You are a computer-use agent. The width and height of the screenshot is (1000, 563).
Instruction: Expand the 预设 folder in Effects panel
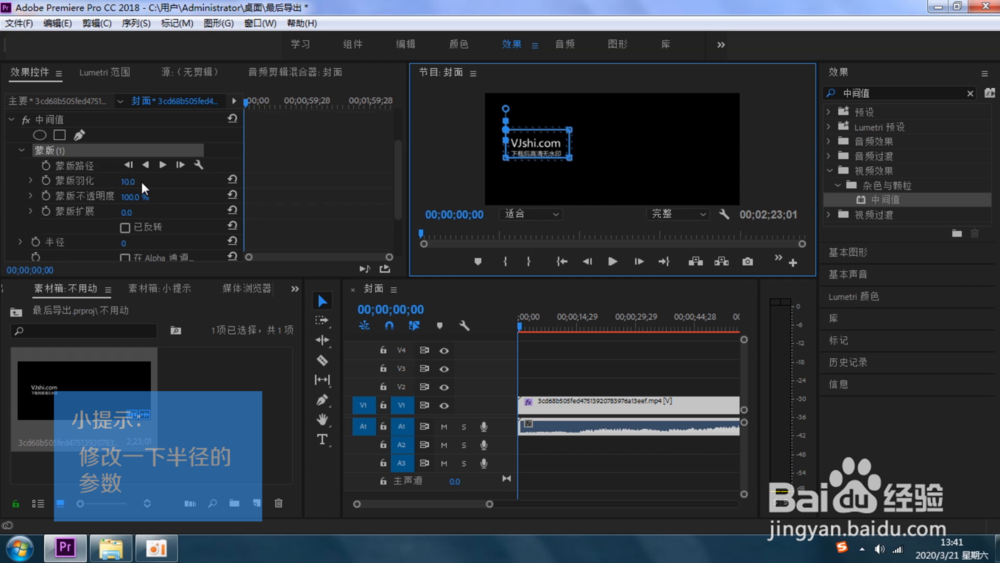[829, 112]
